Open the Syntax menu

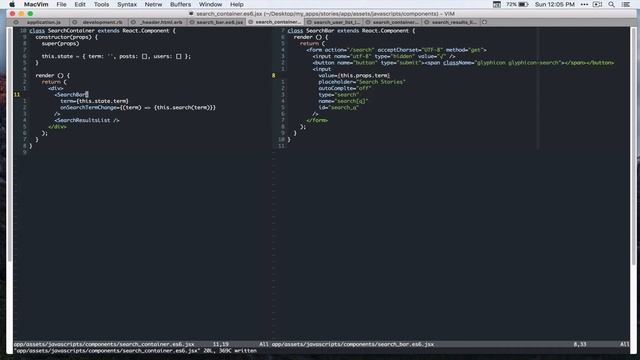coord(127,4)
